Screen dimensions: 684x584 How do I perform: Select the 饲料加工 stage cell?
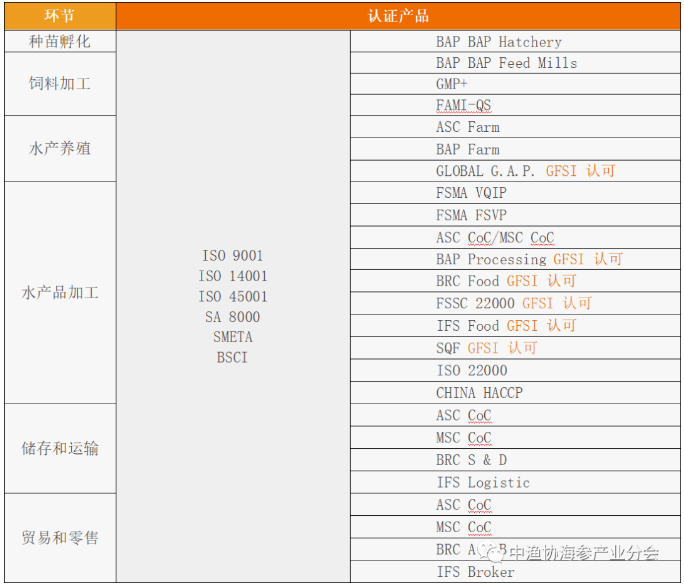coord(60,84)
